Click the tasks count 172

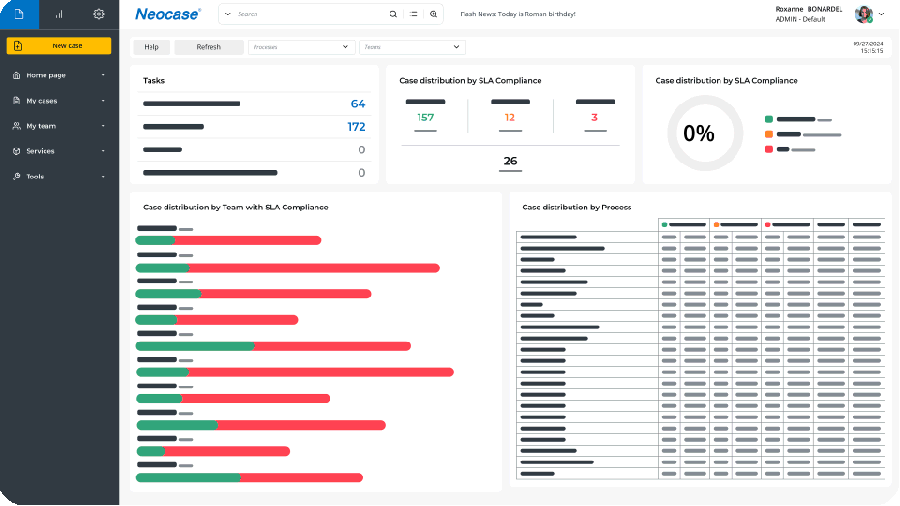(356, 127)
